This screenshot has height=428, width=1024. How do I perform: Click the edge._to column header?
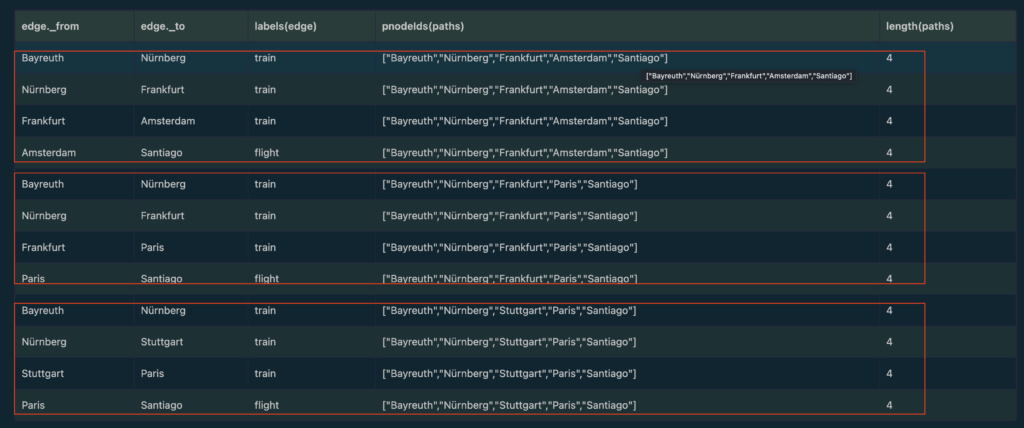click(x=165, y=26)
